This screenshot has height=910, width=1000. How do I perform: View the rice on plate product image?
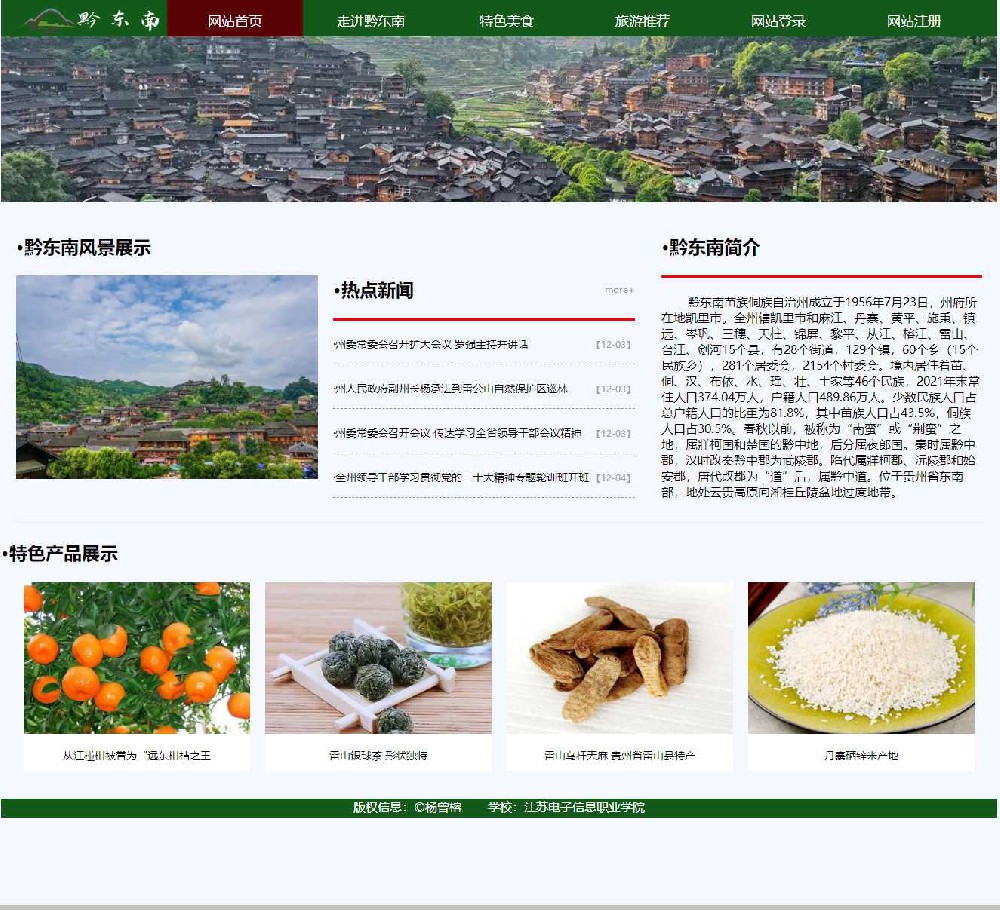pyautogui.click(x=861, y=658)
